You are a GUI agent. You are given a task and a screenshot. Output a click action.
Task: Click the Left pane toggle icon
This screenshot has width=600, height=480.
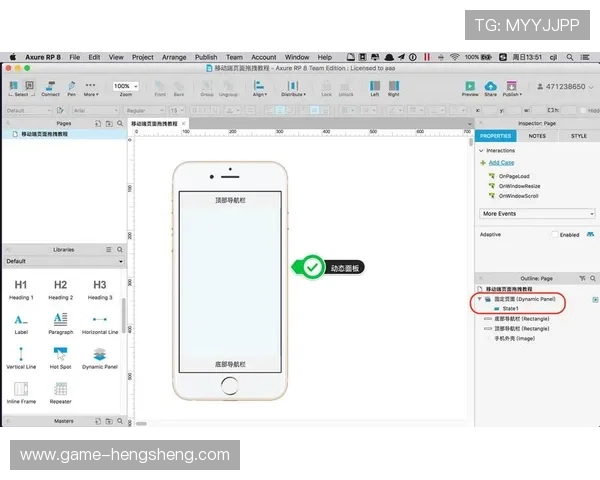[375, 89]
